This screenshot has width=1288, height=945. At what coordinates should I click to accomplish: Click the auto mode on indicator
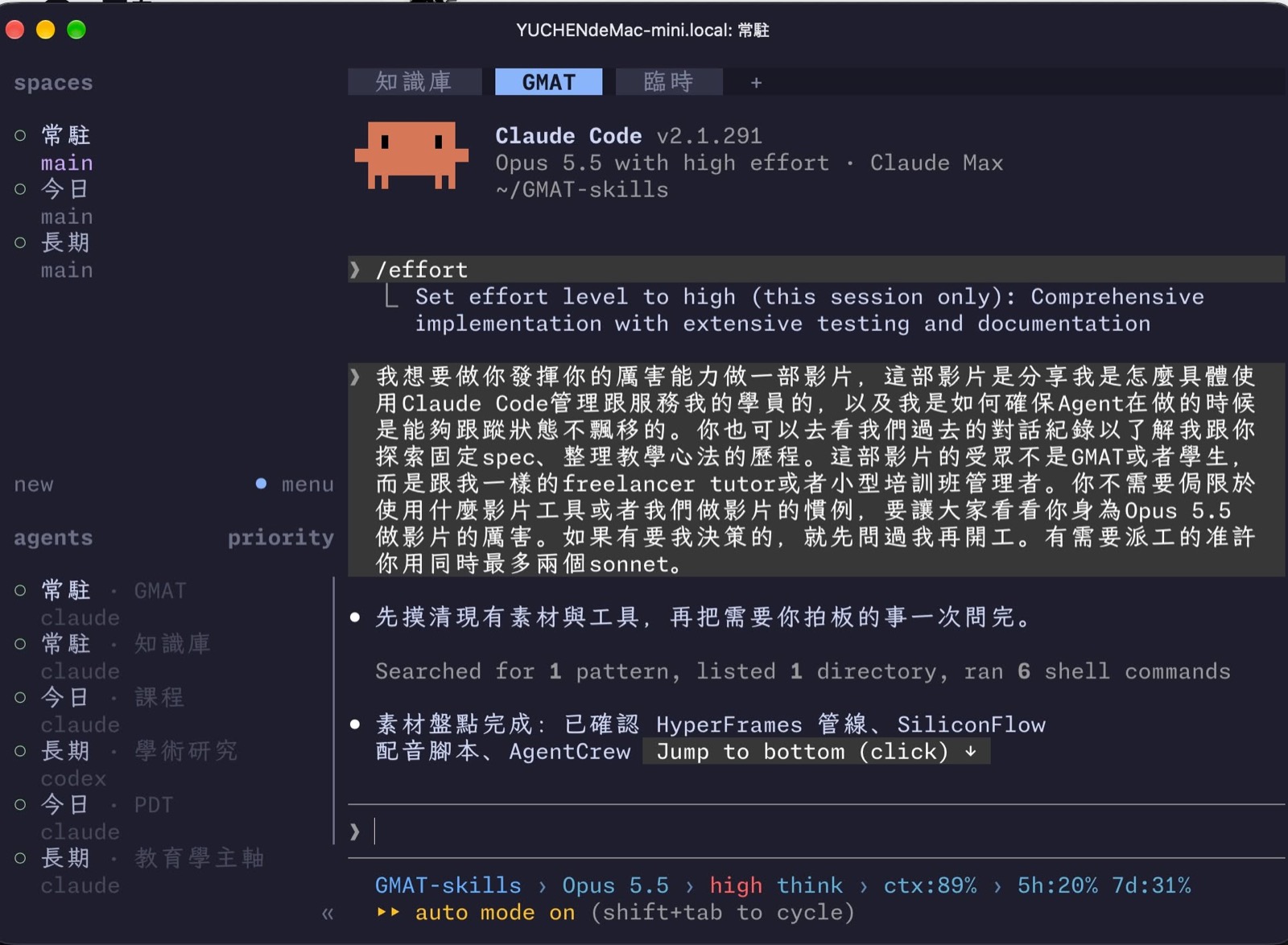(495, 913)
